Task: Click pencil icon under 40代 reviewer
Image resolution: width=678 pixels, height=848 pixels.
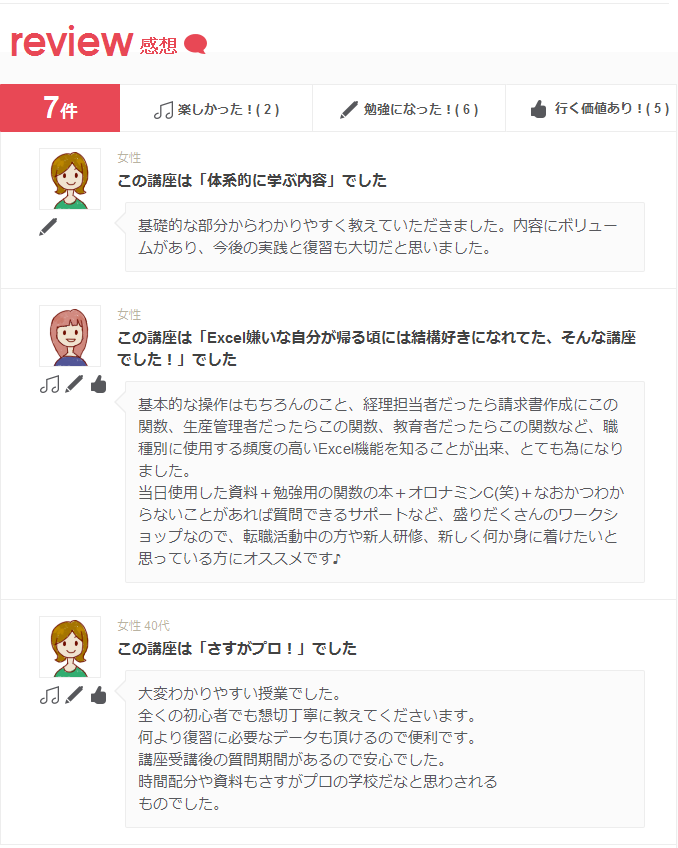Action: coord(74,695)
